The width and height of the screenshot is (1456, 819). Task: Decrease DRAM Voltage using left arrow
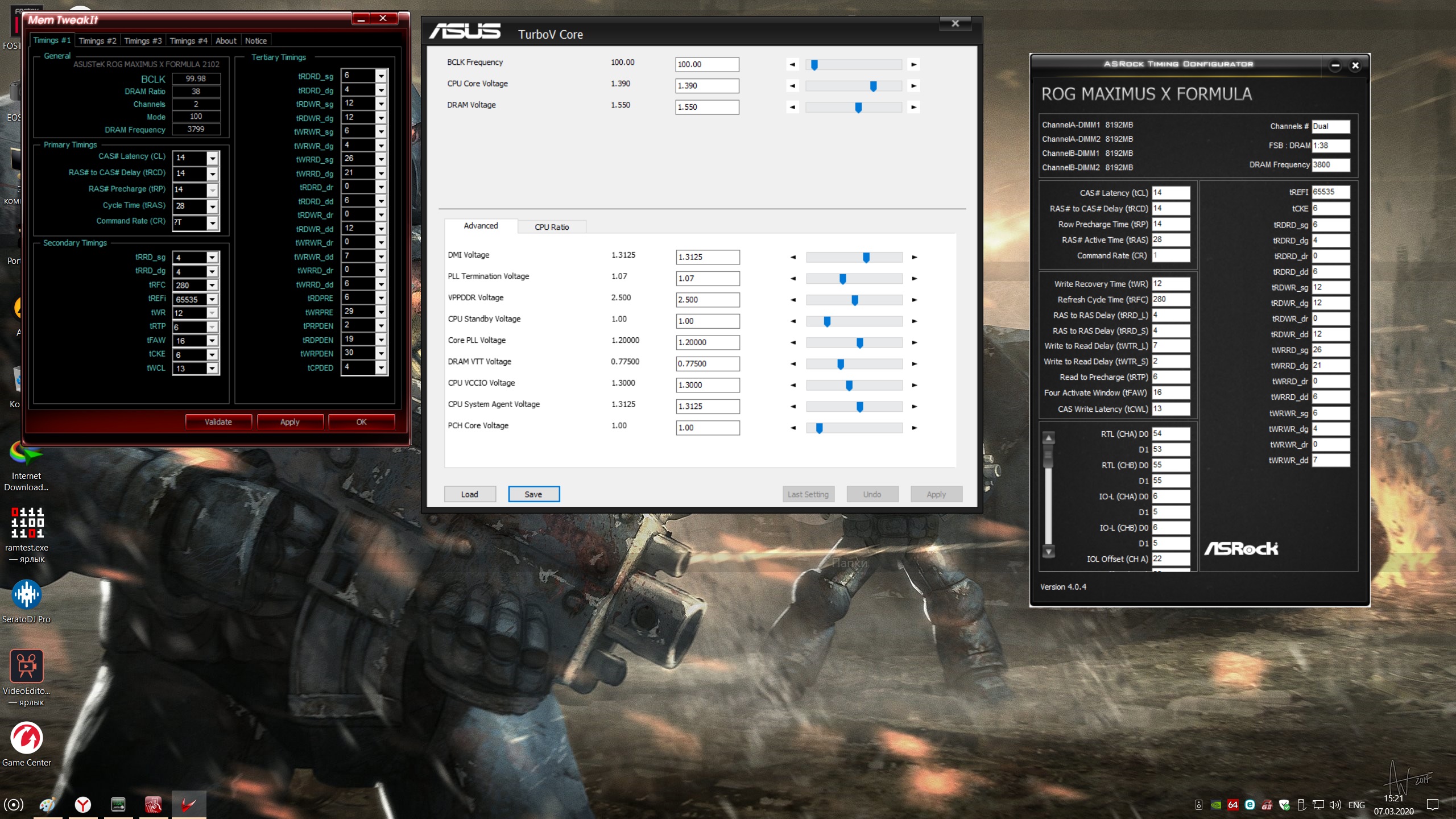coord(792,107)
